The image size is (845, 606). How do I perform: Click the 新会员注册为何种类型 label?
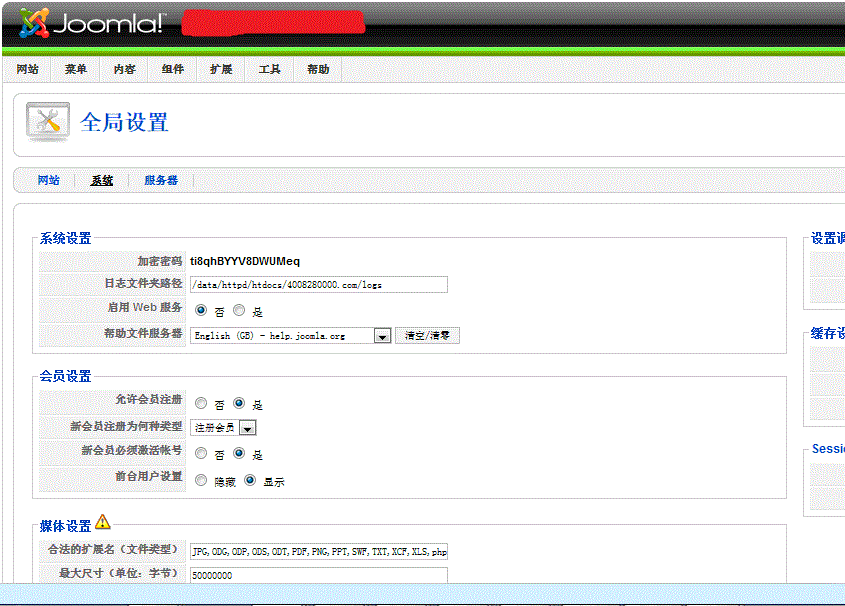point(126,426)
